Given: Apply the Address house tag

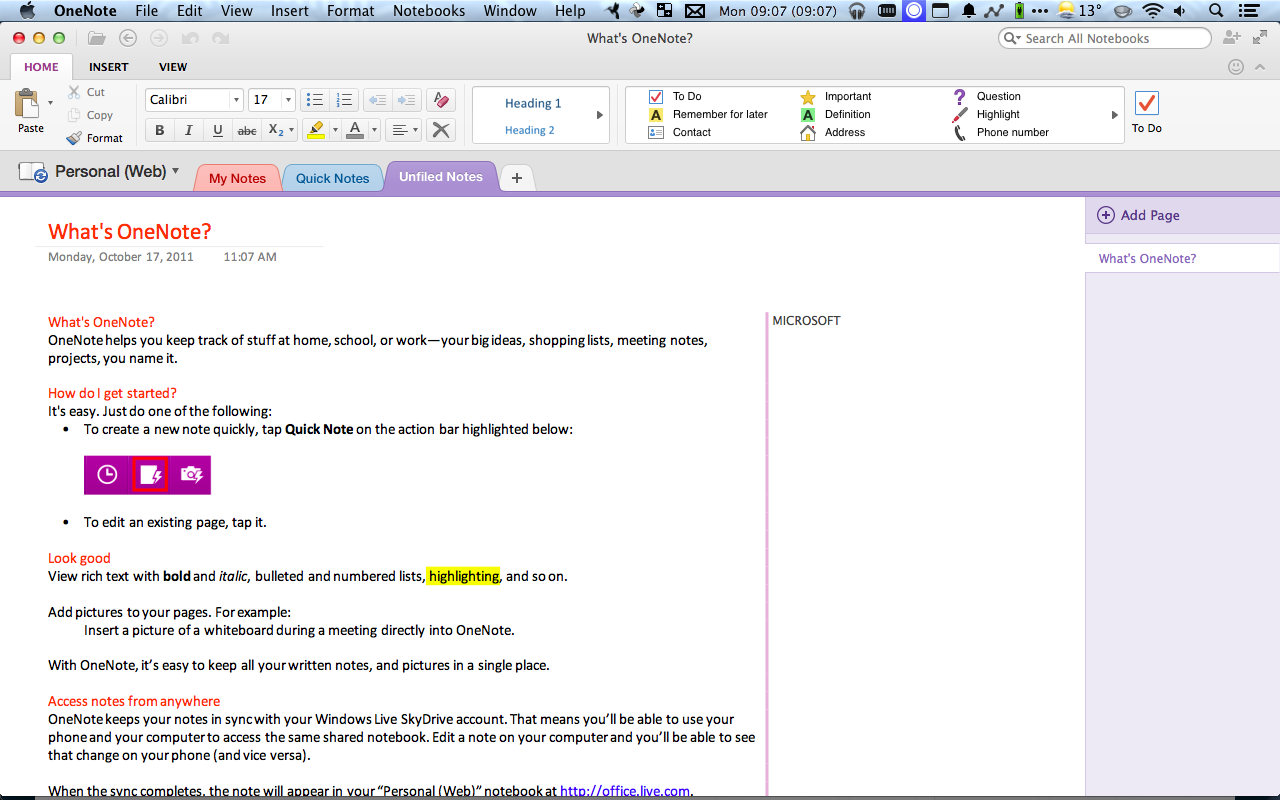Looking at the screenshot, I should 832,132.
